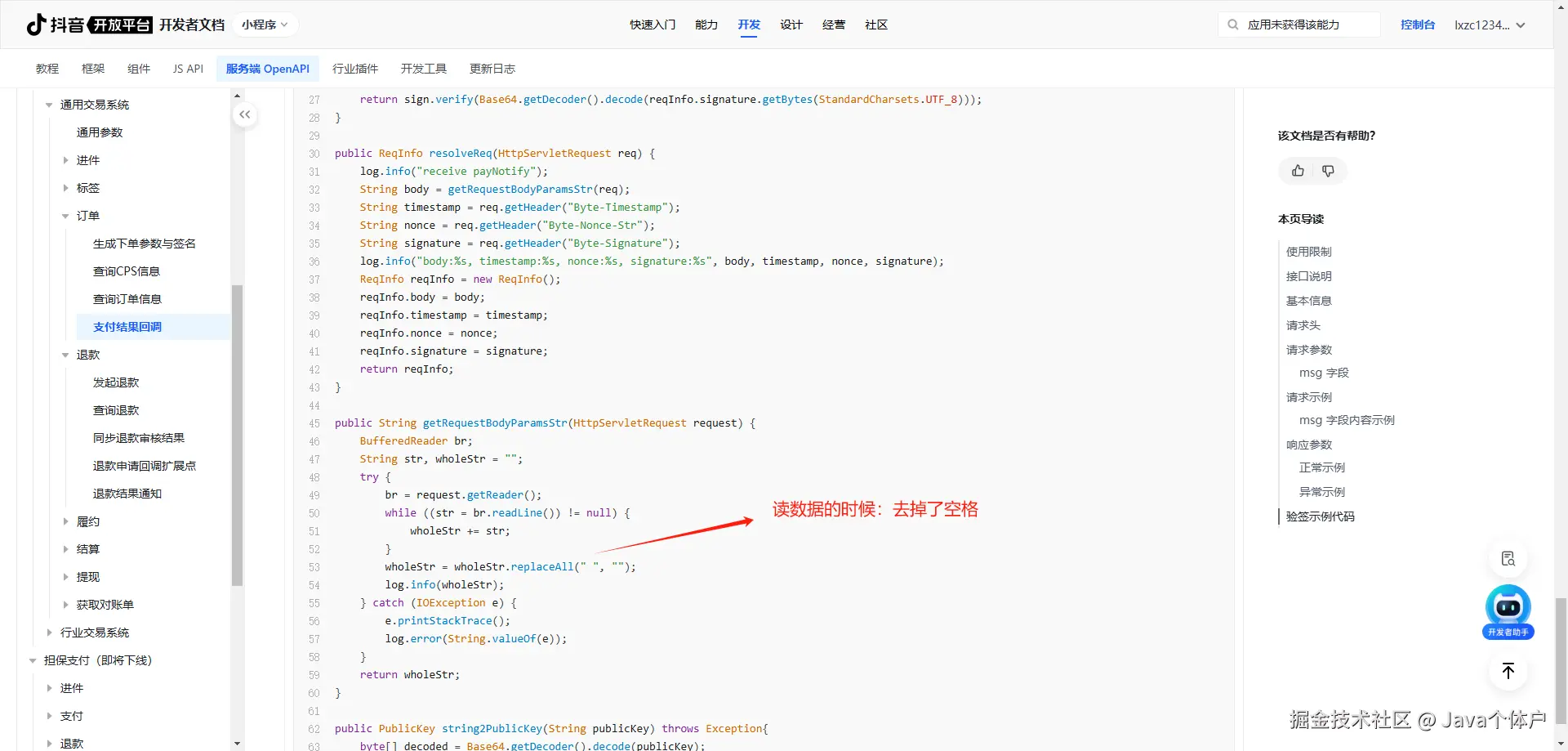Switch to the 框架 tab
1568x751 pixels.
point(93,69)
